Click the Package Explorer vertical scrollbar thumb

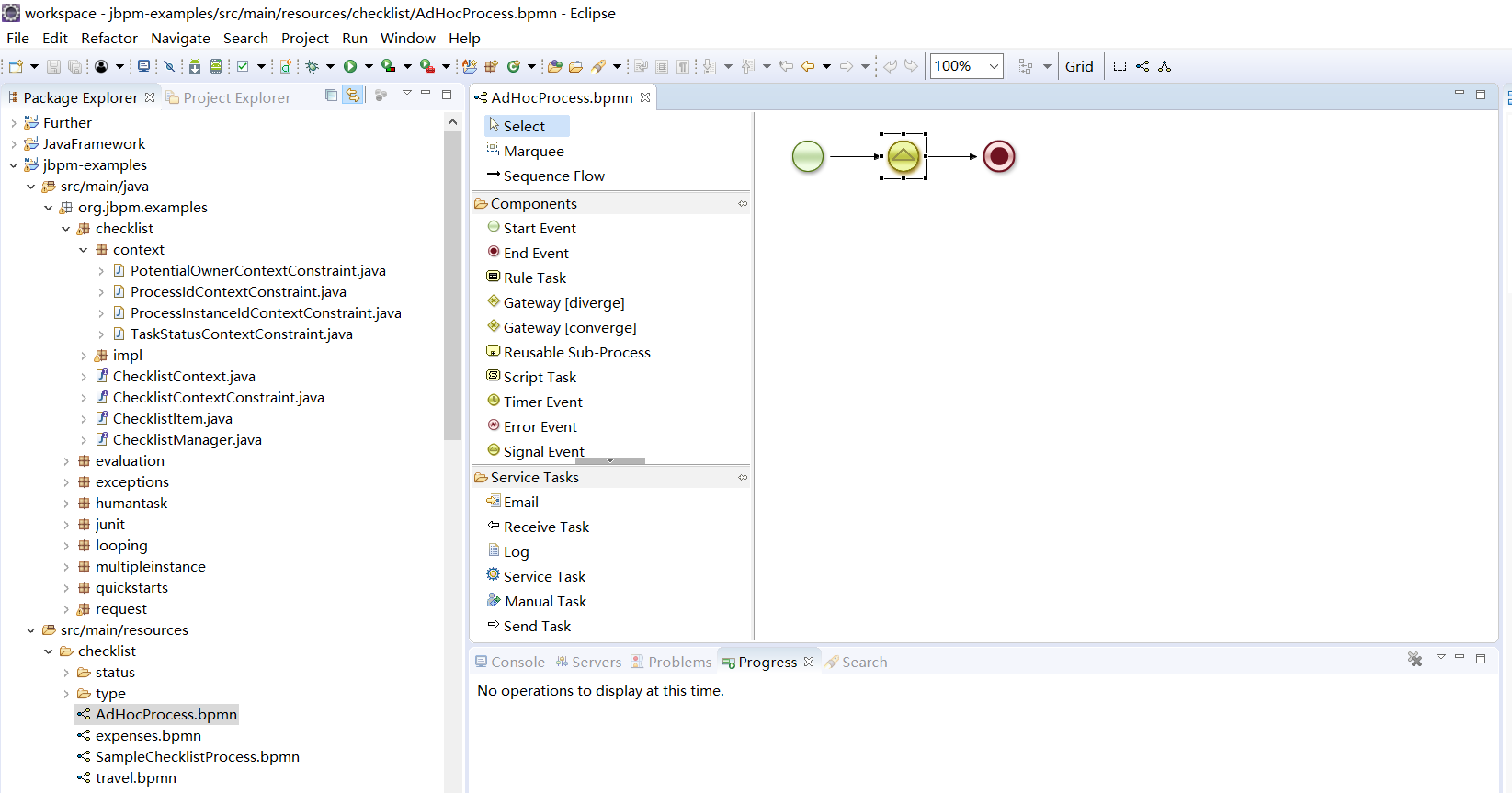pos(452,285)
